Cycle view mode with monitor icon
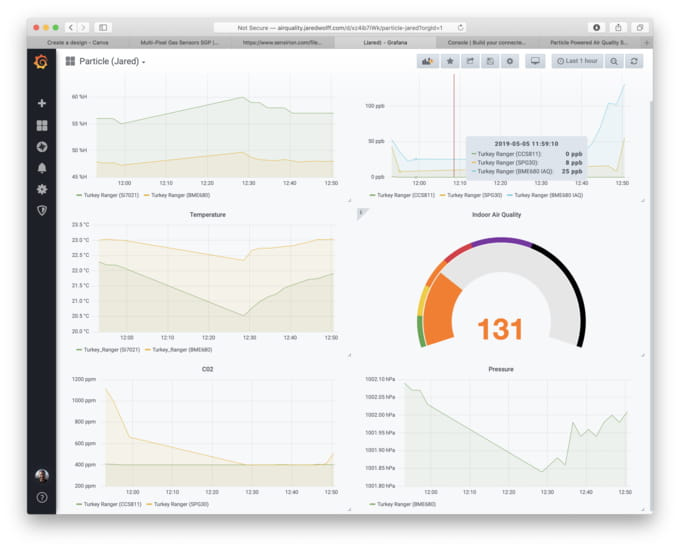This screenshot has width=680, height=550. click(x=535, y=61)
